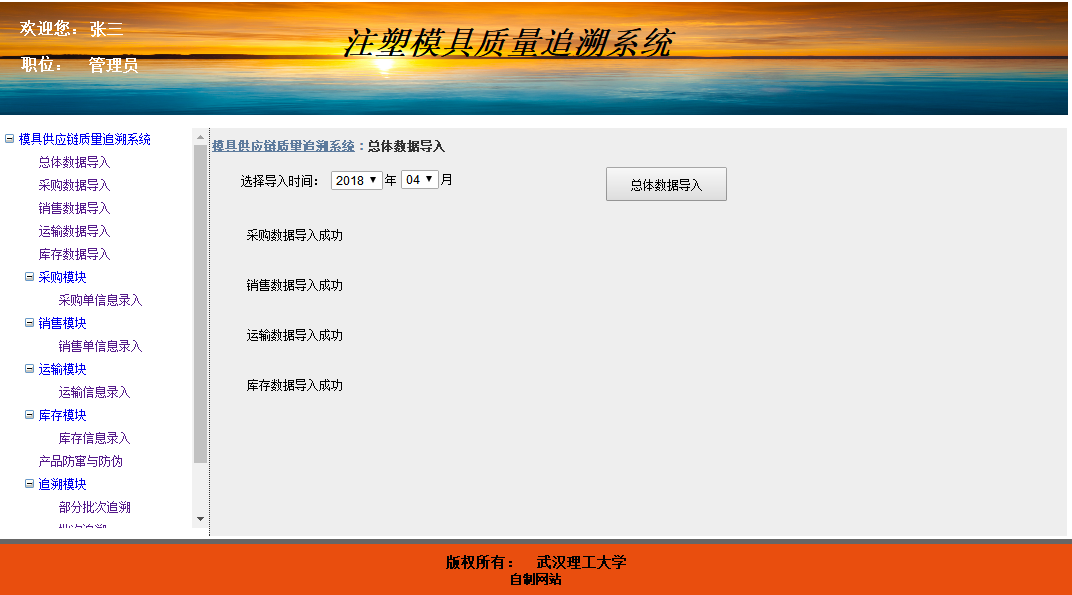This screenshot has width=1072, height=595.
Task: Collapse the 销售模块 tree node
Action: 29,323
